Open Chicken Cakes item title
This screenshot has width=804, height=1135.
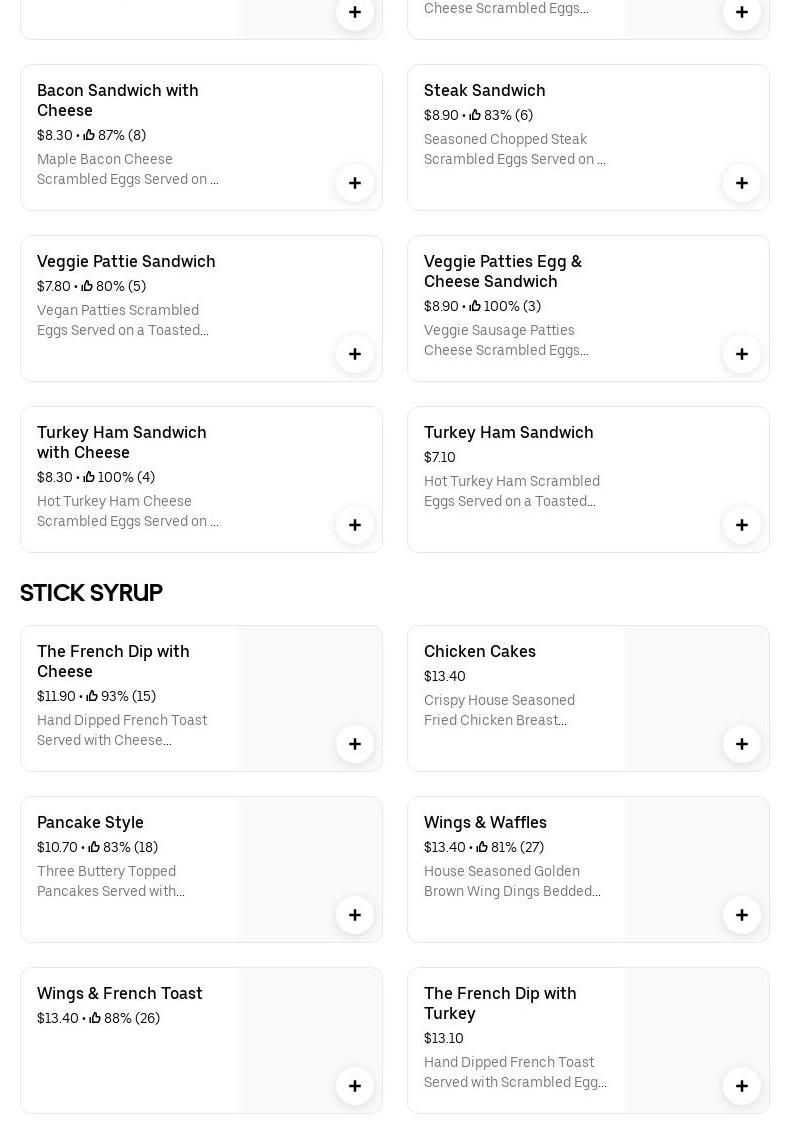(x=479, y=651)
